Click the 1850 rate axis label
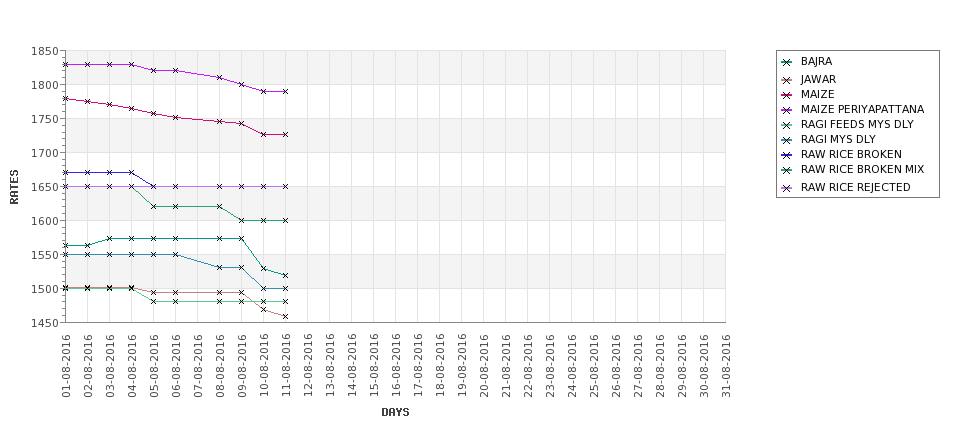Image resolution: width=975 pixels, height=429 pixels. [44, 52]
